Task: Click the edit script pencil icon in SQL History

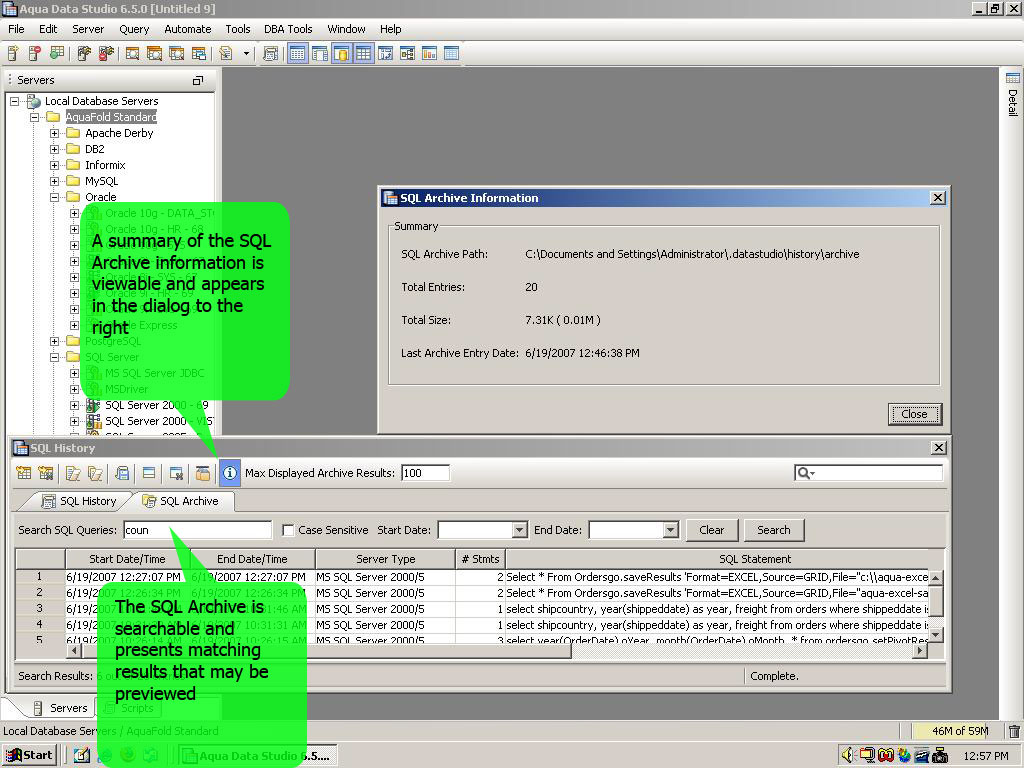Action: pyautogui.click(x=73, y=473)
